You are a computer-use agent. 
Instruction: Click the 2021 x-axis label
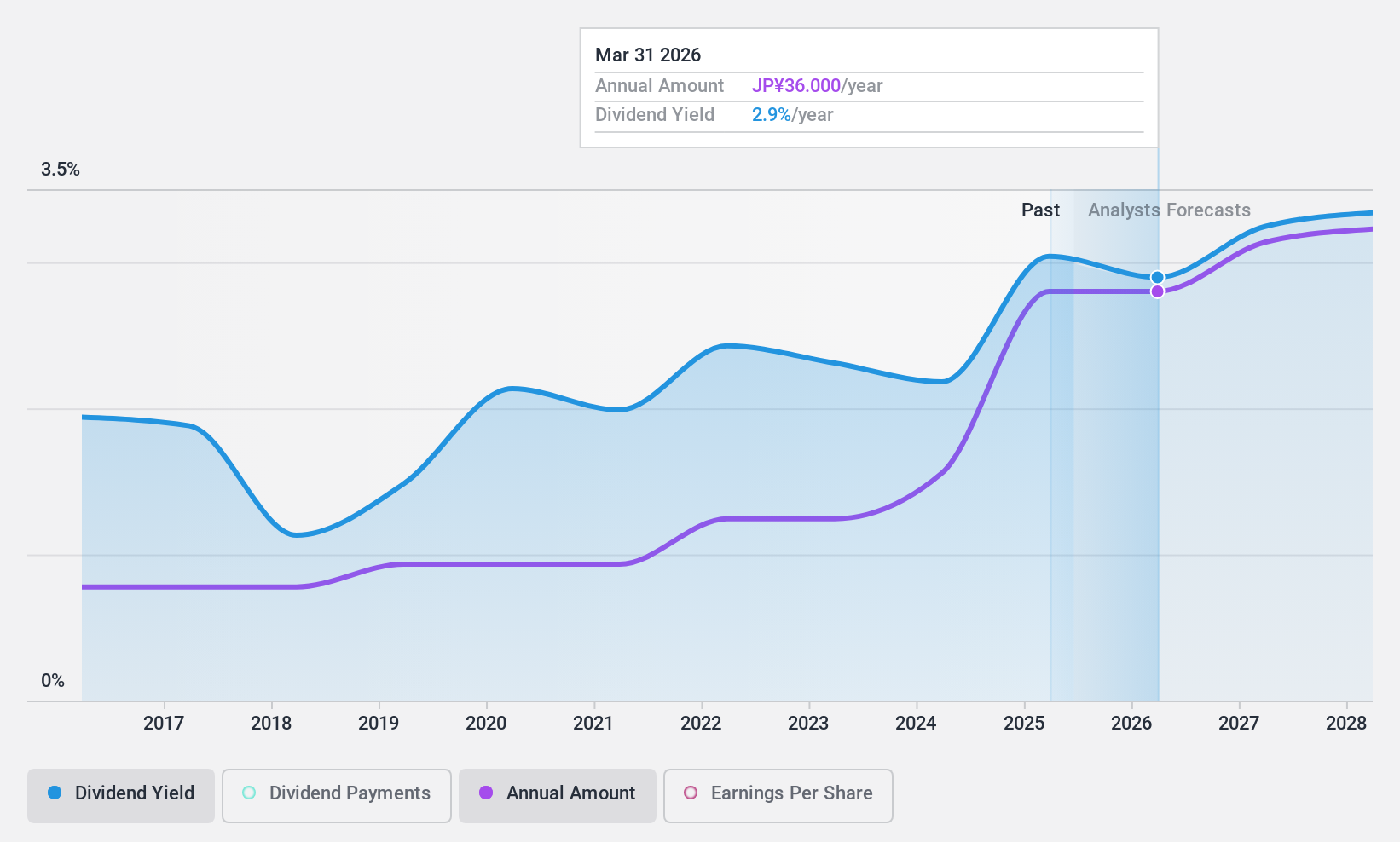click(593, 724)
